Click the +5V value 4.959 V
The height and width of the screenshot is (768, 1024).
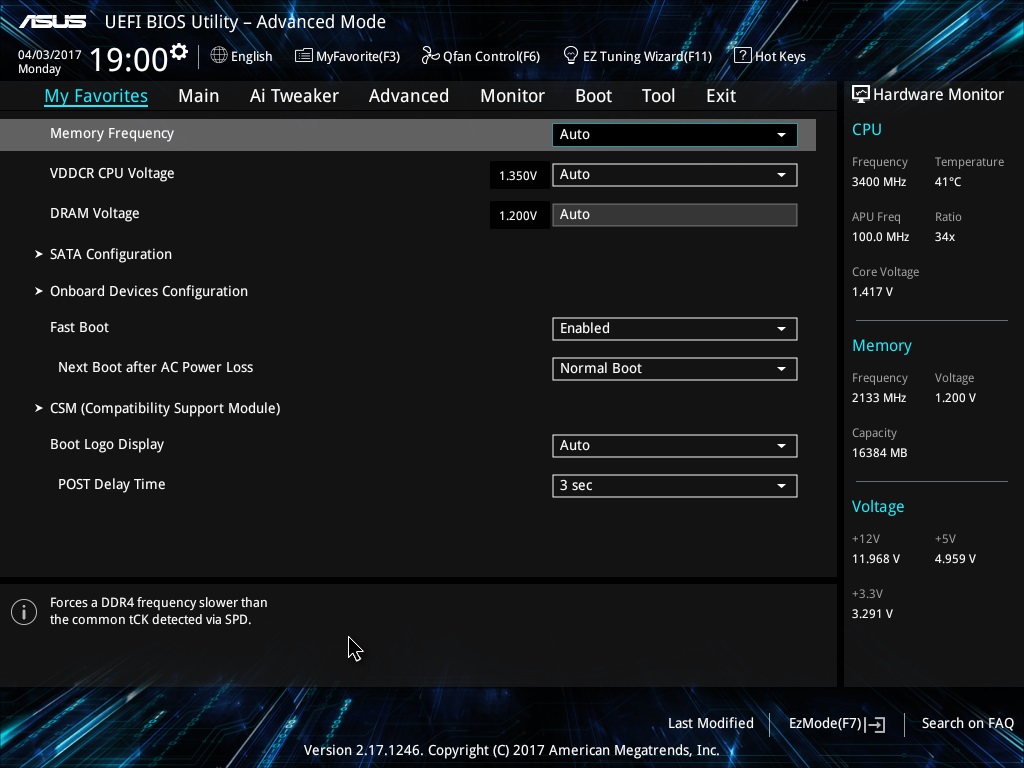point(955,559)
